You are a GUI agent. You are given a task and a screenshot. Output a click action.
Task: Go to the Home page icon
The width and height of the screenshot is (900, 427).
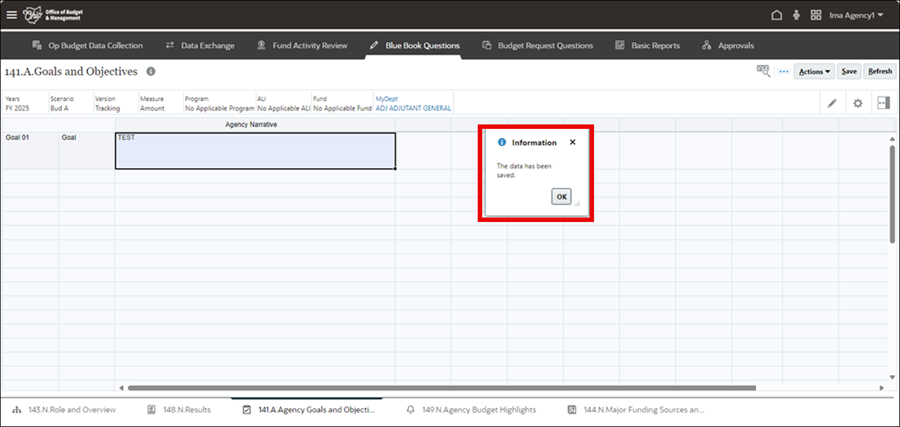(776, 15)
